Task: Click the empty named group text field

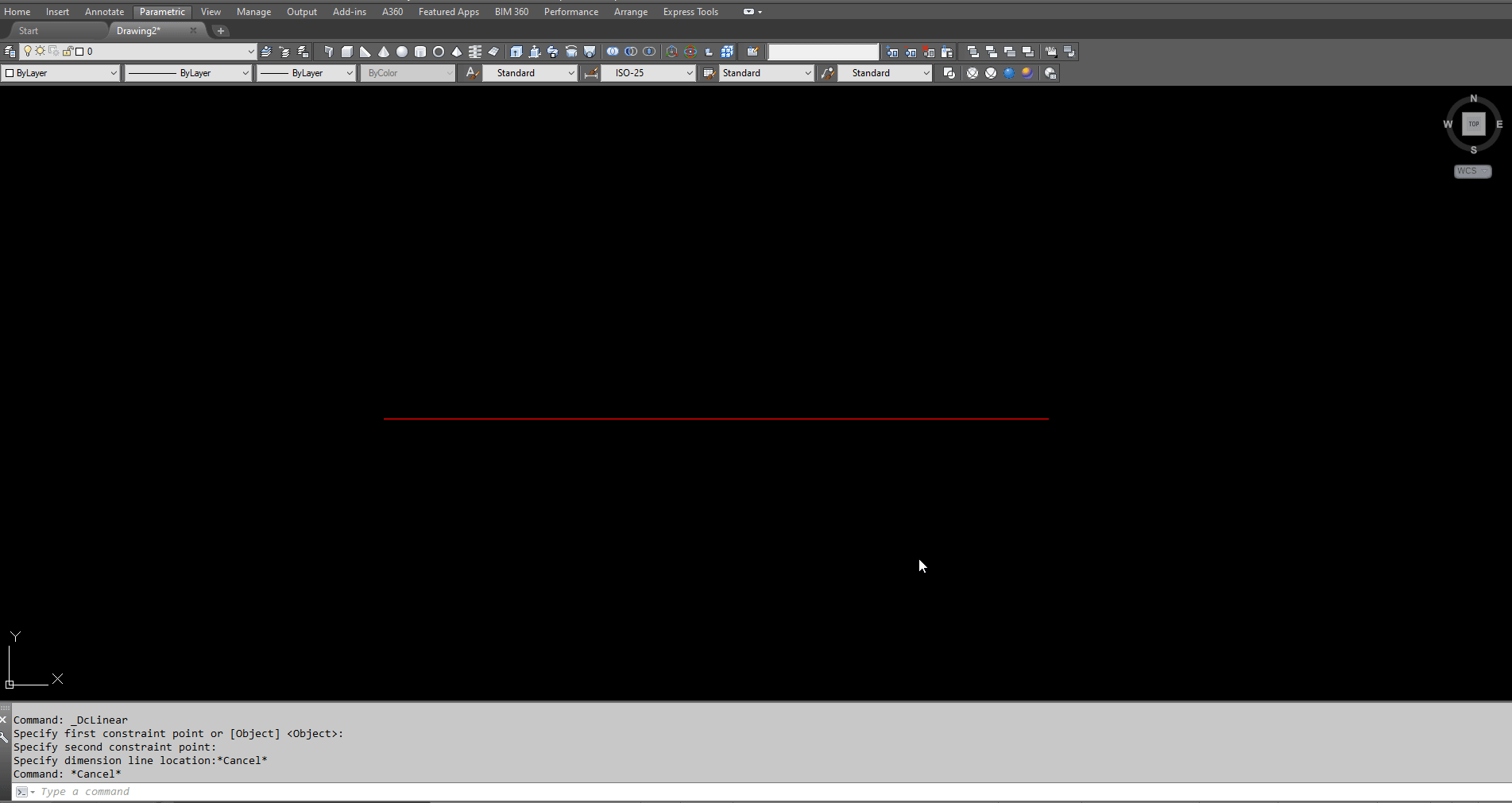Action: pyautogui.click(x=823, y=52)
